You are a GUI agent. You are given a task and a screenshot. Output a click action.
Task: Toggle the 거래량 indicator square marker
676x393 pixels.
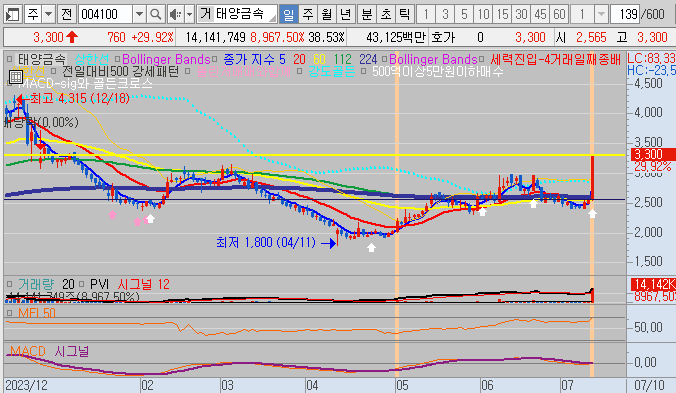point(9,284)
